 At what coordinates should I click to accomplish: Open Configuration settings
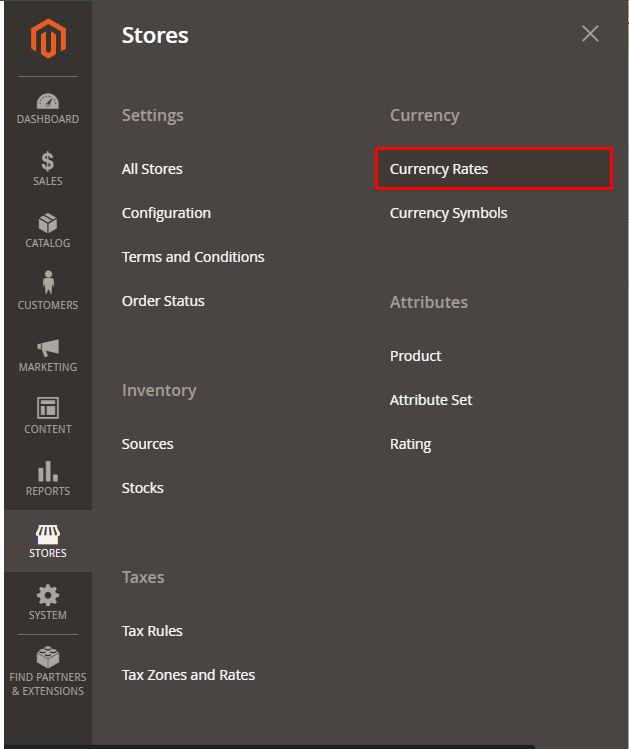(x=166, y=213)
